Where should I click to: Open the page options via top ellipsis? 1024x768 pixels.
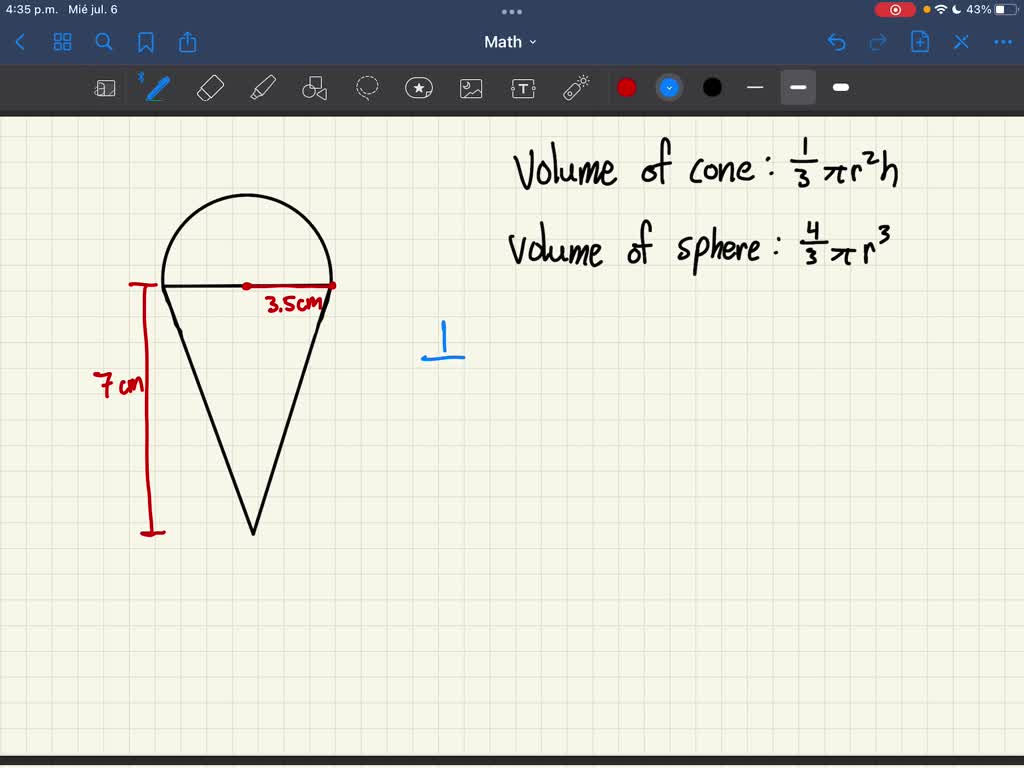click(x=512, y=11)
